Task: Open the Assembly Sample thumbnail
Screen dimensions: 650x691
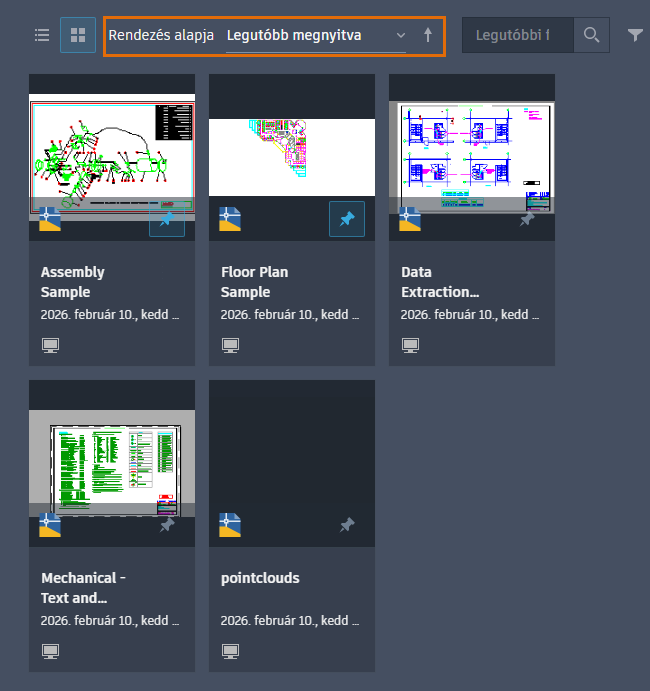Action: coord(112,157)
